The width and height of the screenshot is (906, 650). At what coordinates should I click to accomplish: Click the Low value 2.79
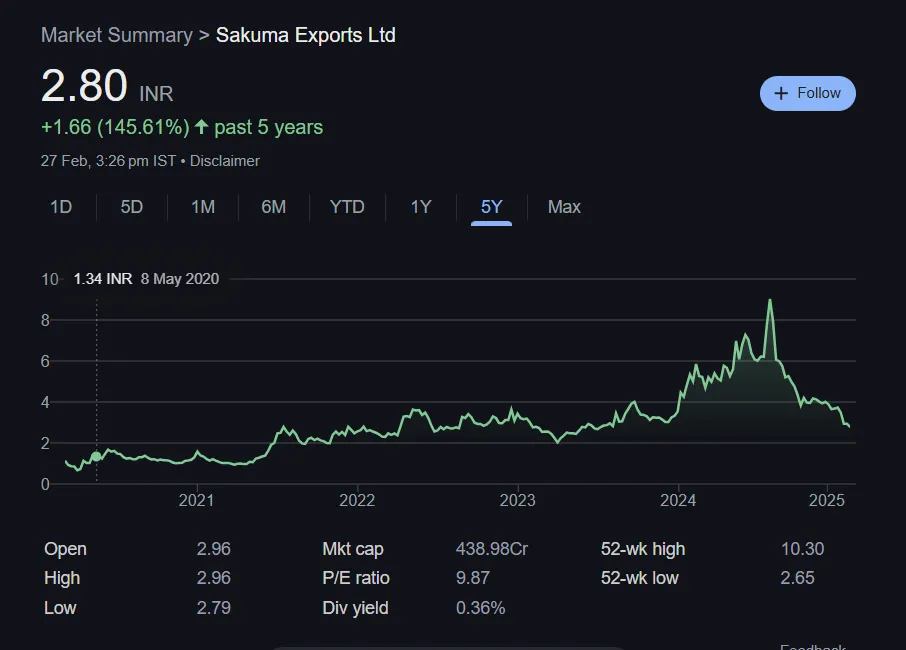213,608
